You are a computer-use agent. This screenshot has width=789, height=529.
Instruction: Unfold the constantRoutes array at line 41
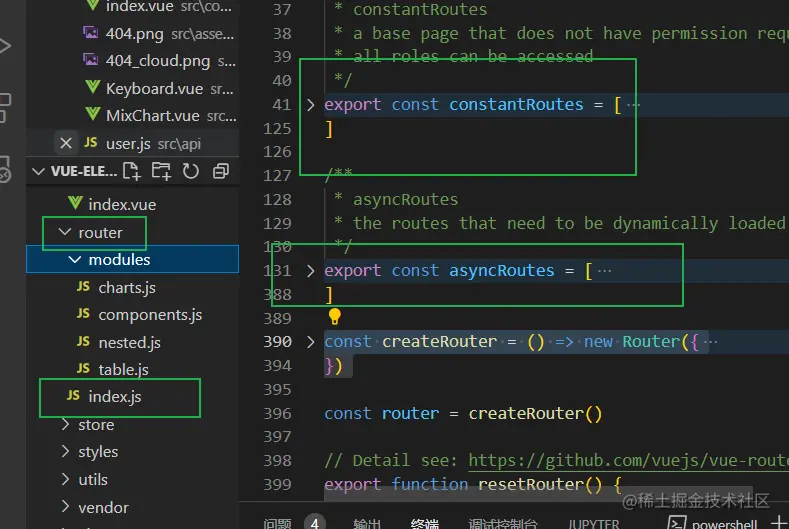click(310, 105)
